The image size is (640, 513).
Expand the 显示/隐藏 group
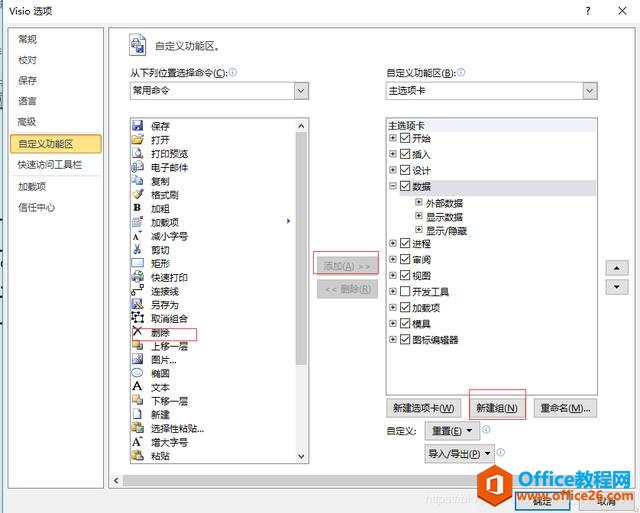point(419,230)
